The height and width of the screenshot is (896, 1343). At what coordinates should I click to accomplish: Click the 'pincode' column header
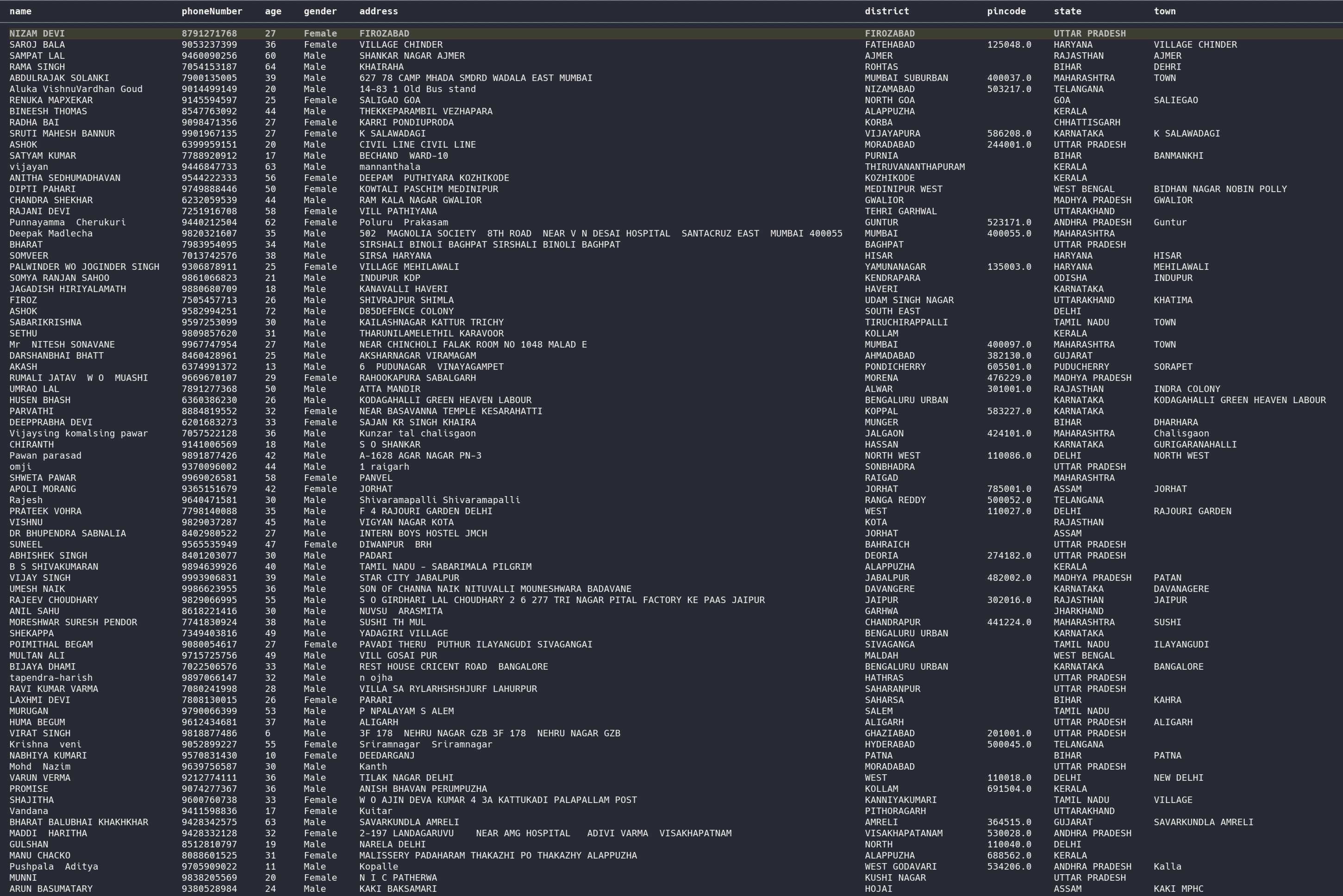[1006, 12]
